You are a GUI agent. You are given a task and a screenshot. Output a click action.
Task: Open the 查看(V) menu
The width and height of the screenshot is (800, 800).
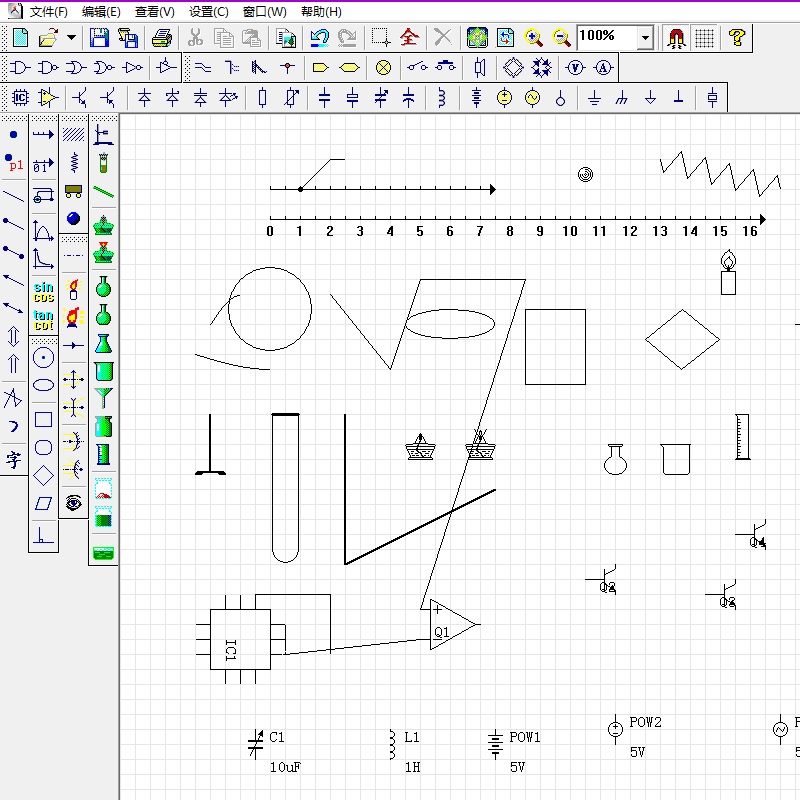click(x=155, y=11)
